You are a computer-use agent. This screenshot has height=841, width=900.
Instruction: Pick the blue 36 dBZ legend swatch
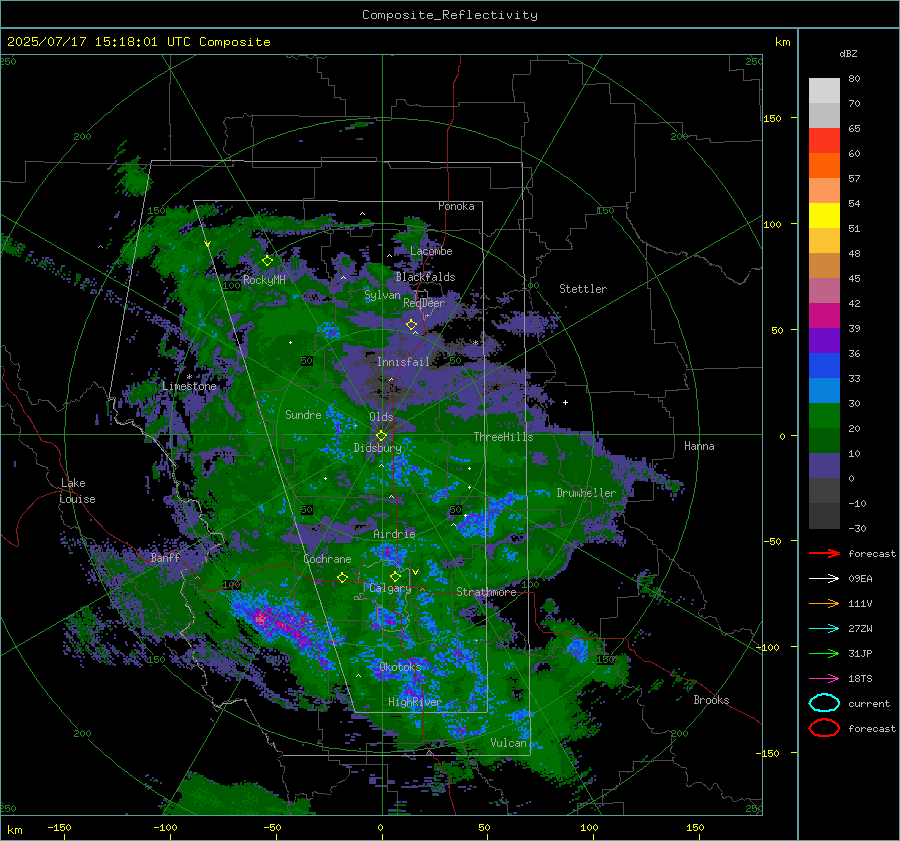tap(824, 365)
